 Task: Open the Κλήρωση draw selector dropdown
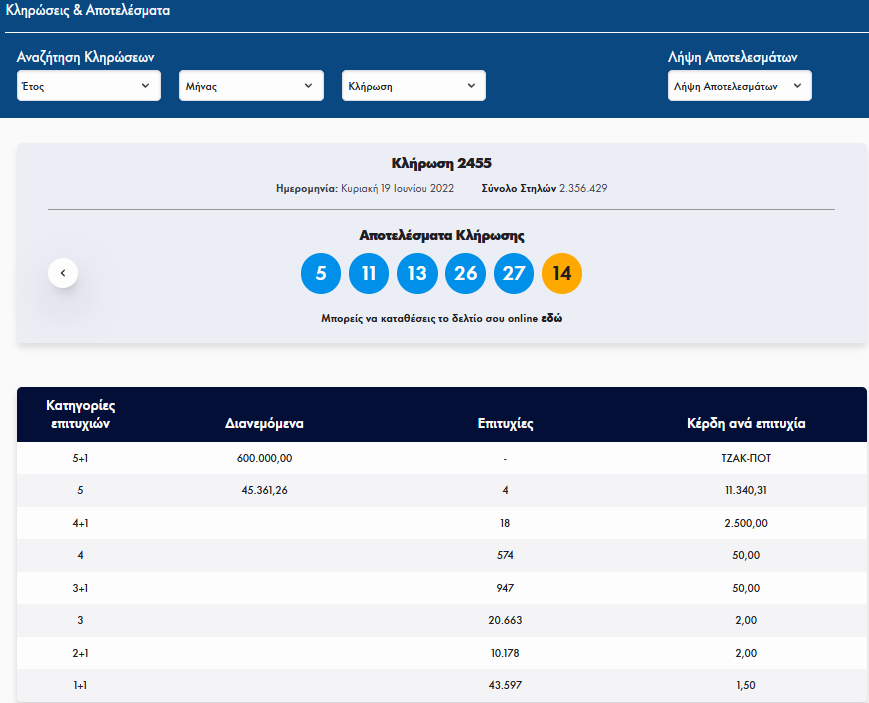click(x=413, y=86)
